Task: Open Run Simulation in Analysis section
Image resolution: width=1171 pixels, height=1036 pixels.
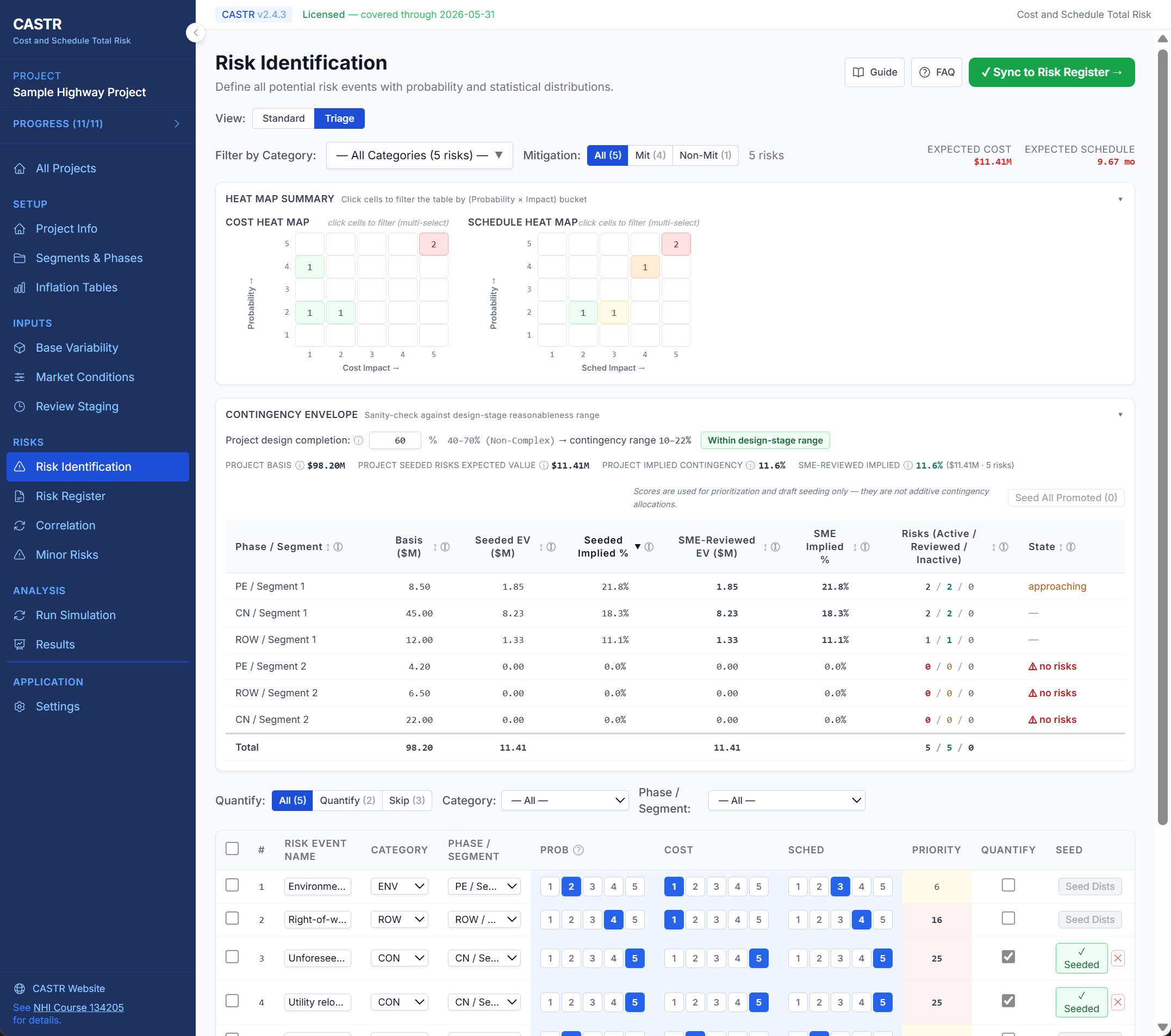Action: 75,615
